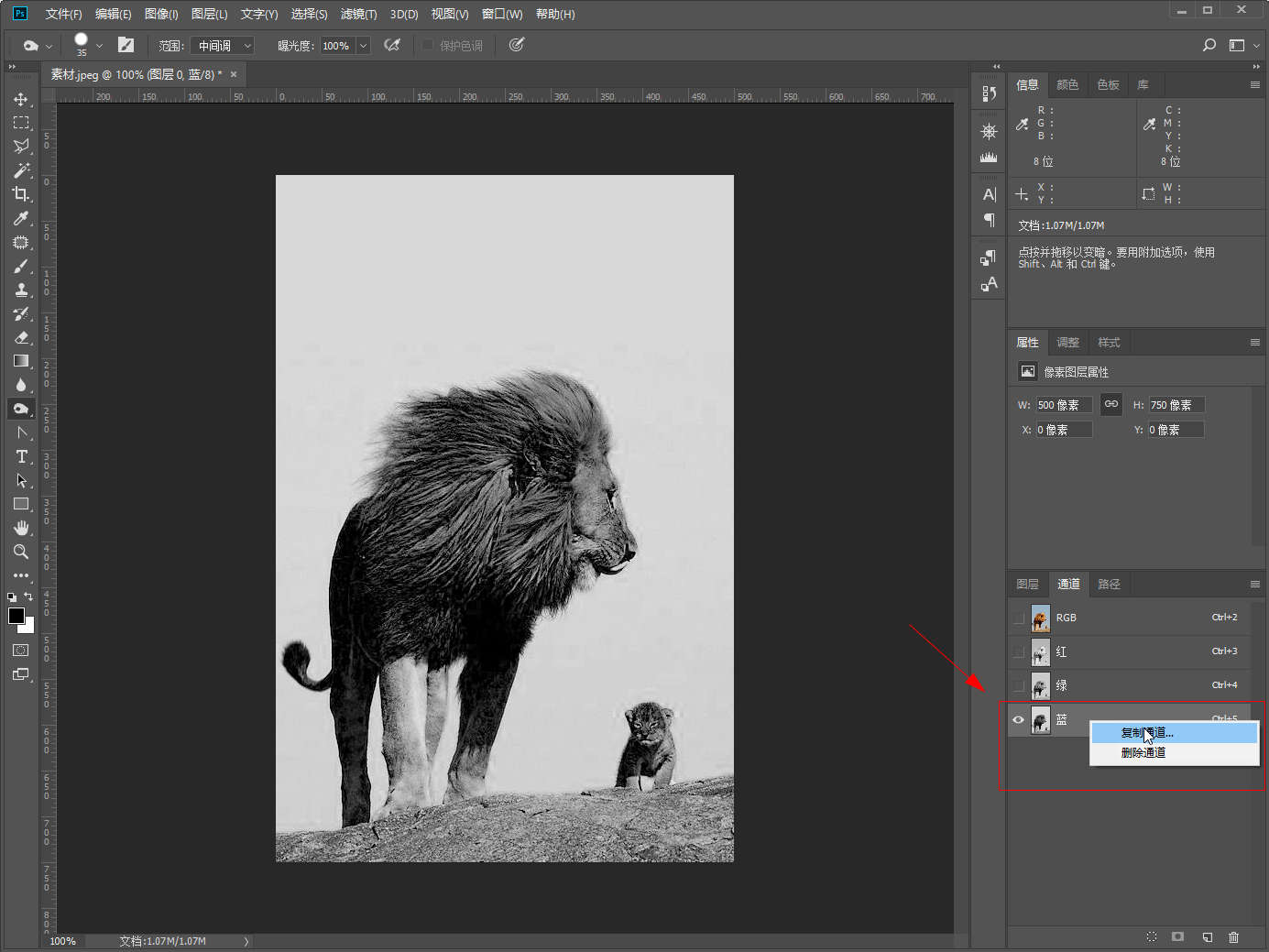Open the 范围 (range) dropdown
1269x952 pixels.
[222, 46]
